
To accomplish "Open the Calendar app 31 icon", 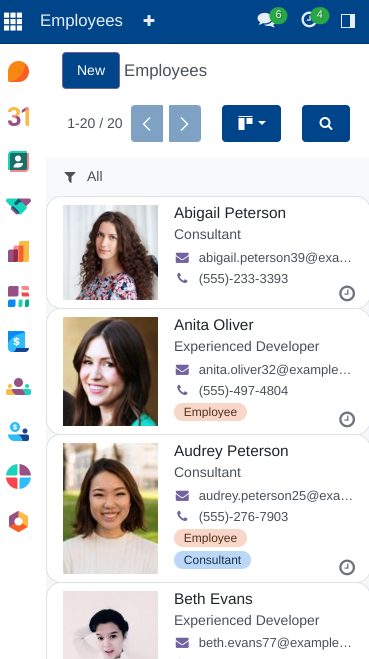I will pyautogui.click(x=18, y=116).
